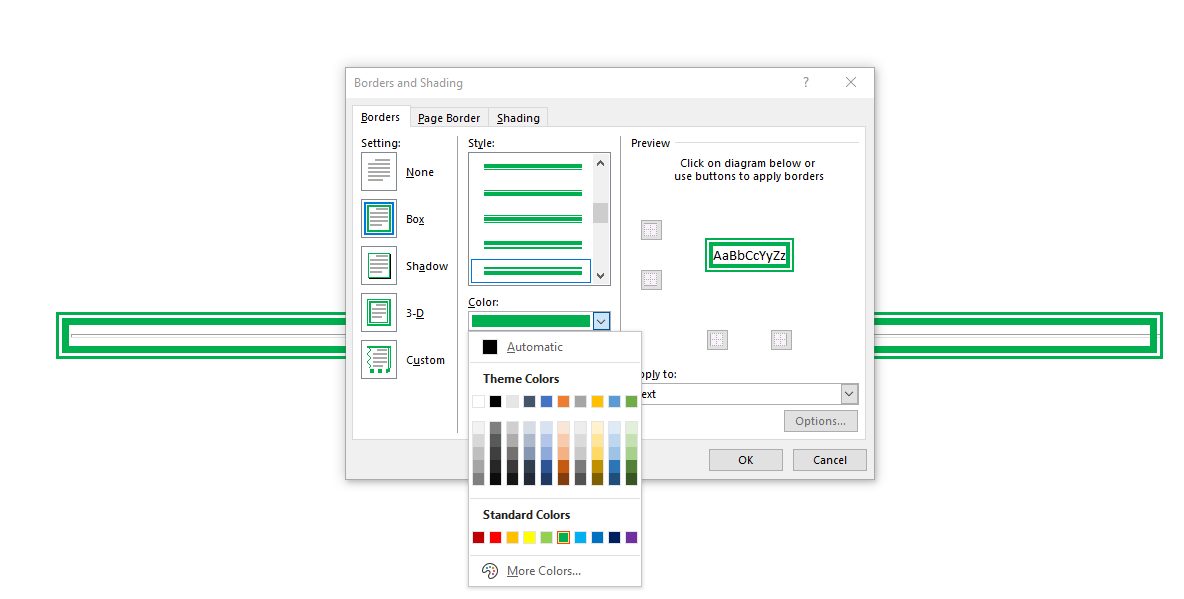Toggle the left border button in Preview
The width and height of the screenshot is (1184, 599).
(717, 340)
